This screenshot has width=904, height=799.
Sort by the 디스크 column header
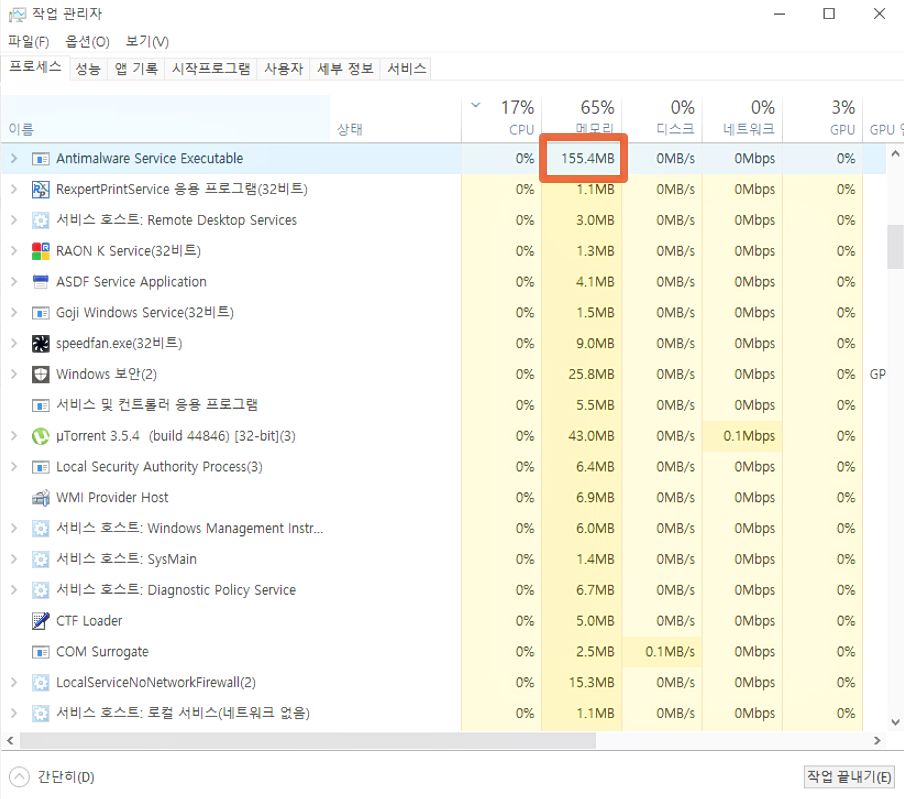click(x=662, y=118)
